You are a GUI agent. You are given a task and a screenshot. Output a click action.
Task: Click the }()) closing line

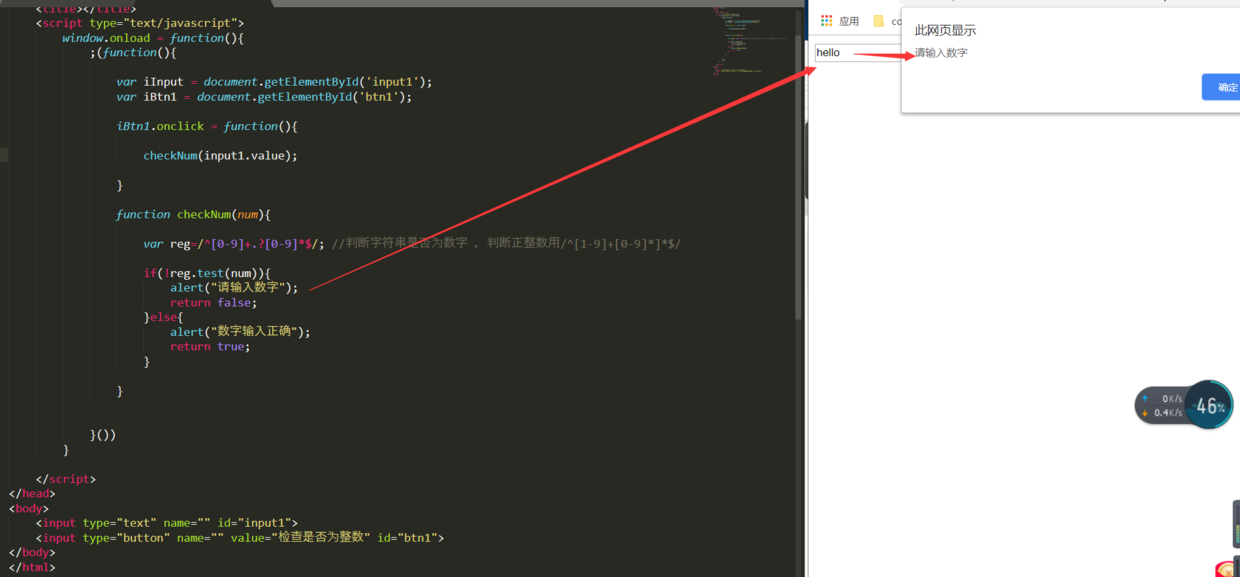point(103,435)
